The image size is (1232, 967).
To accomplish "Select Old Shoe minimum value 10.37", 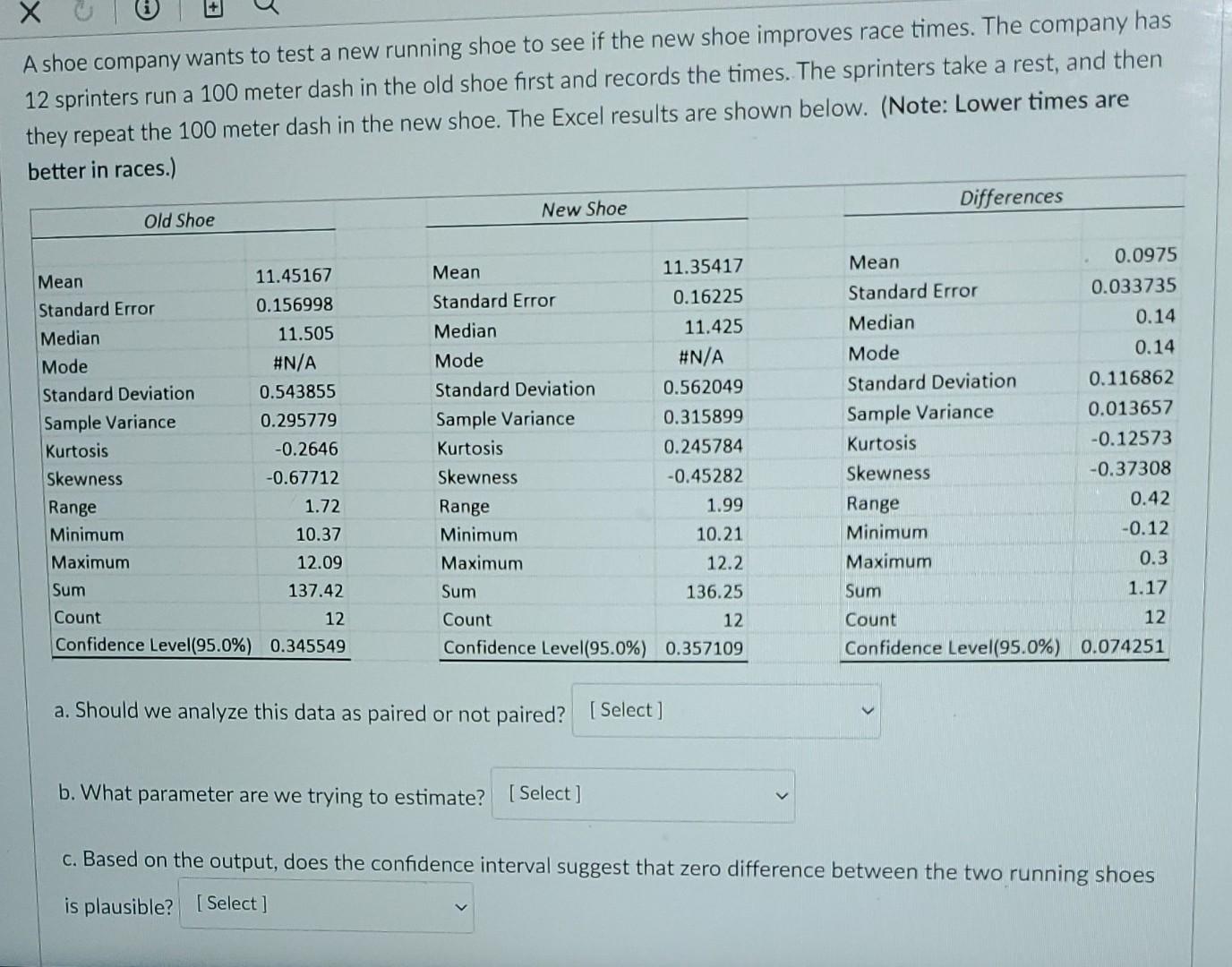I will coord(319,535).
